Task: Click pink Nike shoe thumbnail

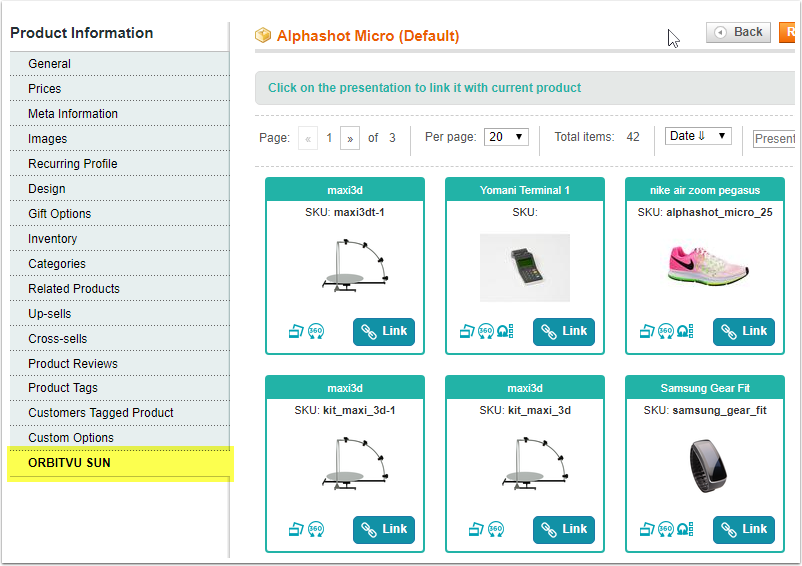Action: click(708, 264)
